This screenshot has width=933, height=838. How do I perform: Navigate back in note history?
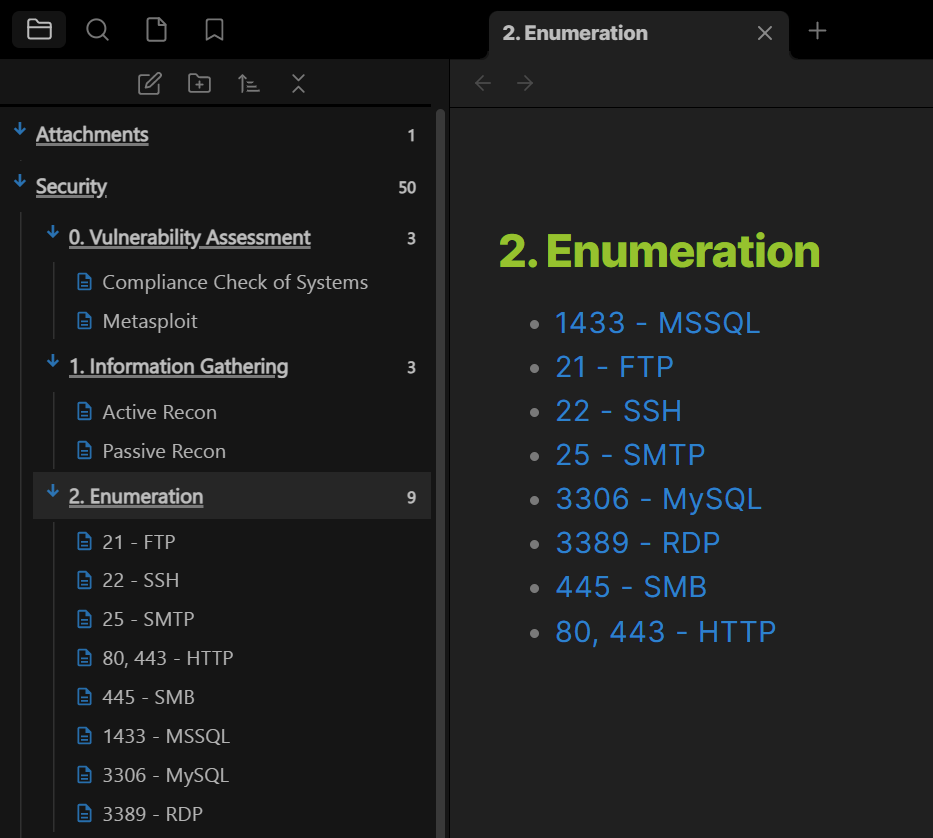click(483, 83)
